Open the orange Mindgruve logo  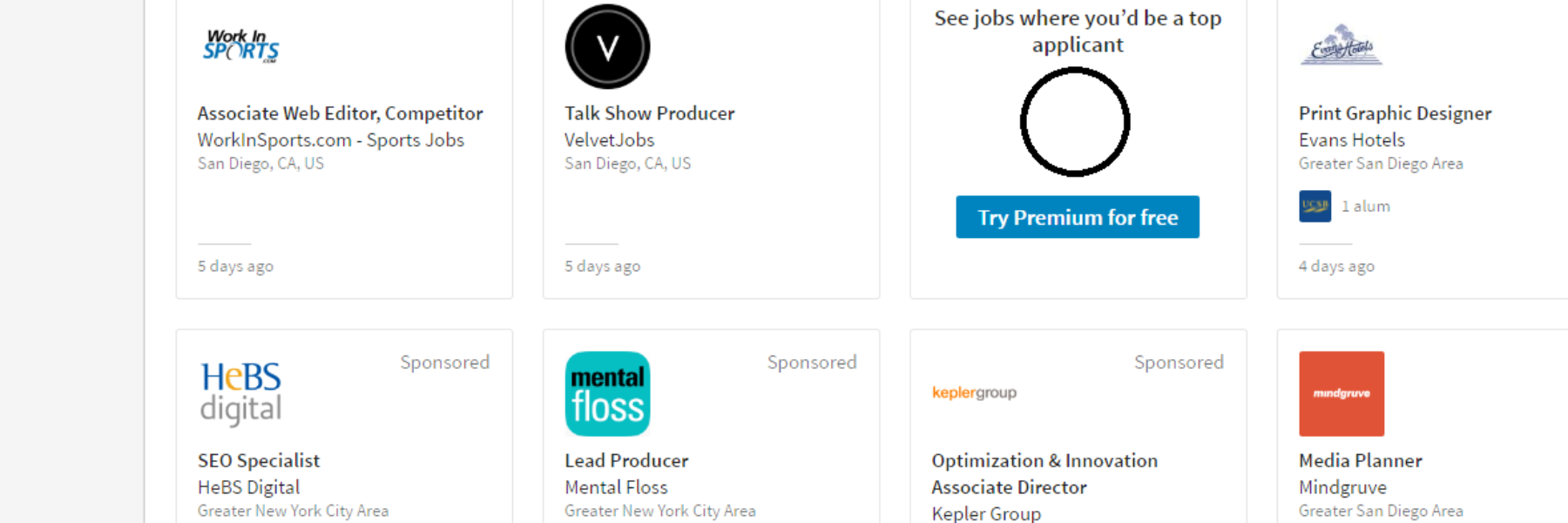pos(1342,394)
